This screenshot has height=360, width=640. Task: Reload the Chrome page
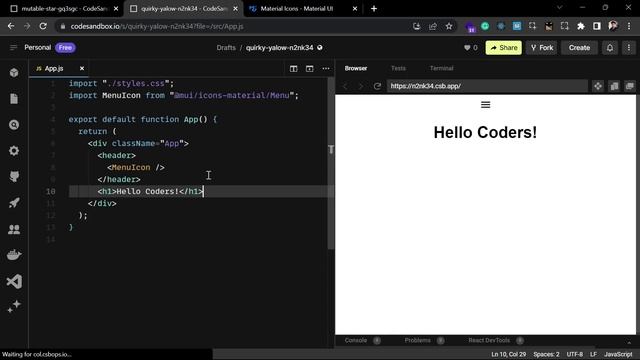[x=43, y=26]
